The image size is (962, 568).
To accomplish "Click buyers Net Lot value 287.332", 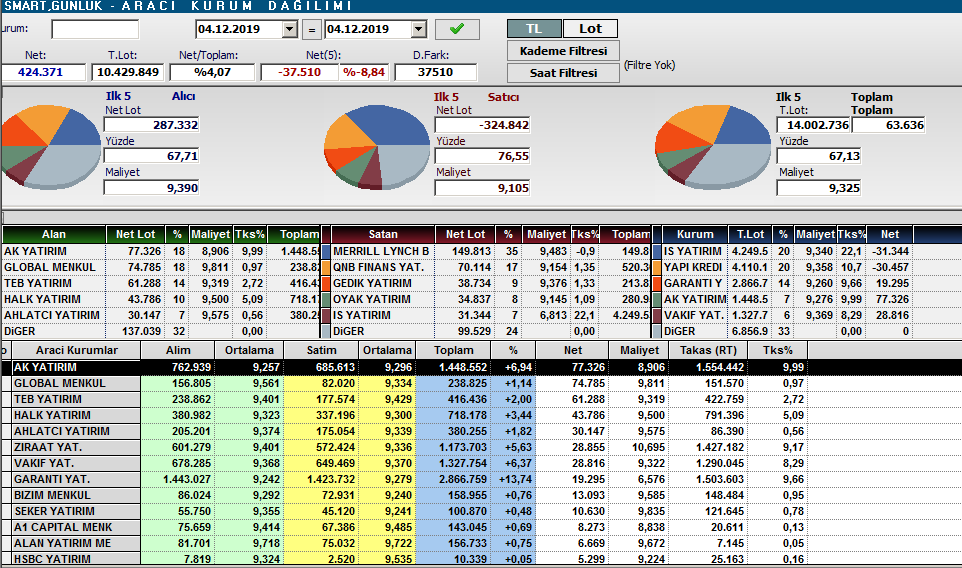I will [x=152, y=125].
